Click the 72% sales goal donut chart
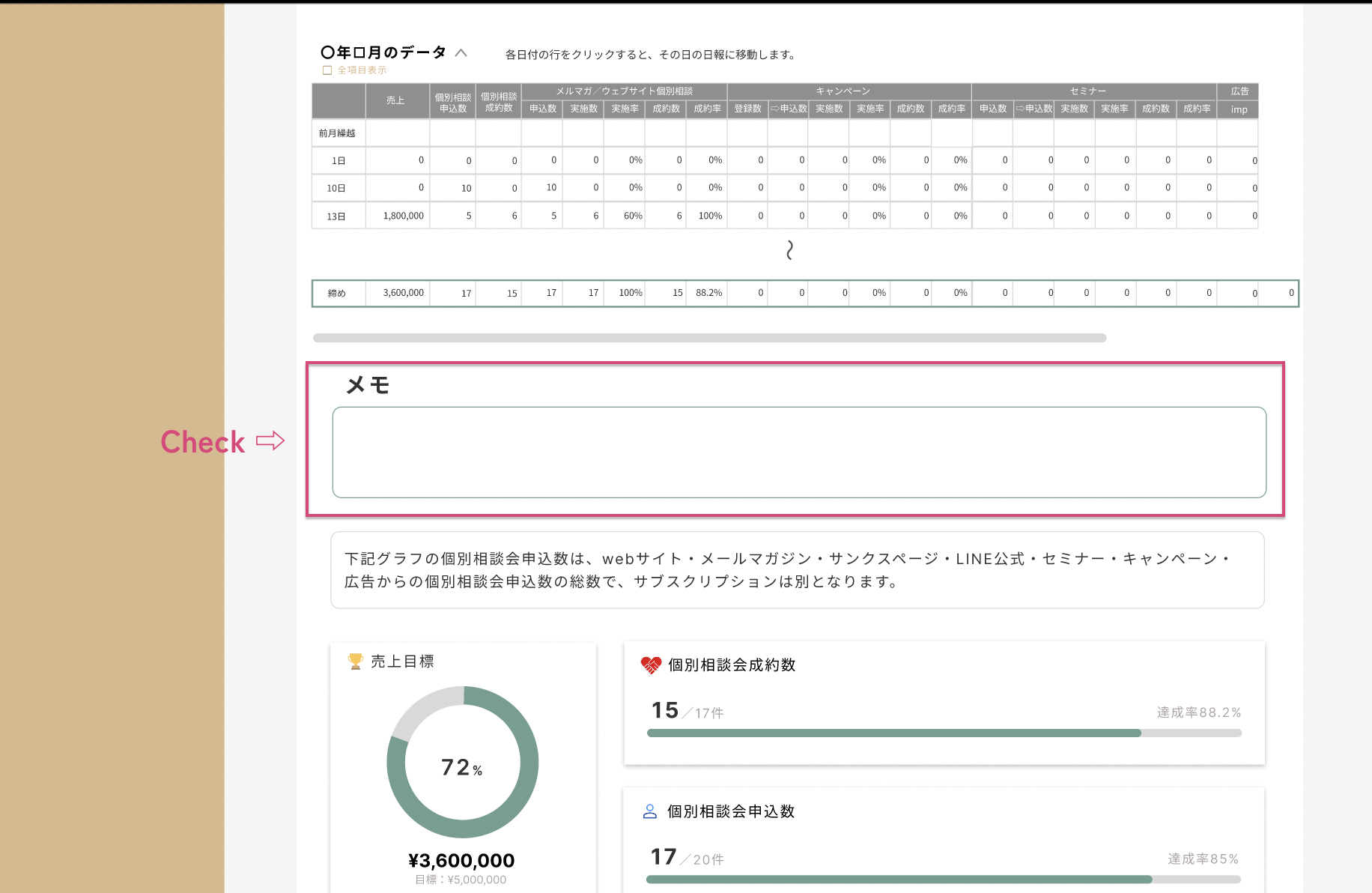 (x=463, y=763)
